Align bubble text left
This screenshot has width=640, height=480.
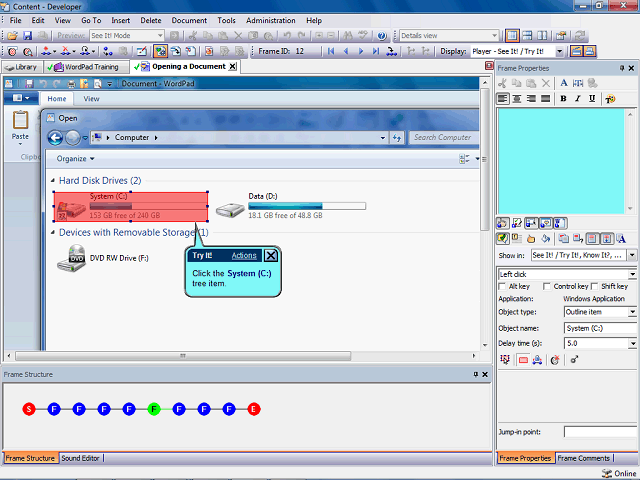tap(503, 99)
